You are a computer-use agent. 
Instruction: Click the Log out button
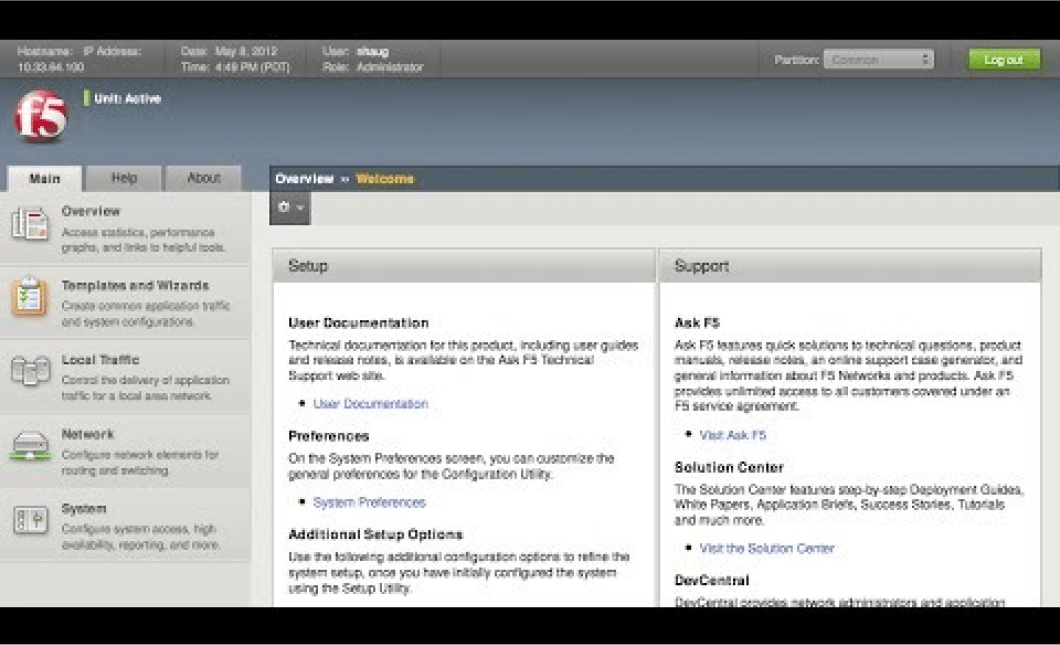click(x=1004, y=59)
